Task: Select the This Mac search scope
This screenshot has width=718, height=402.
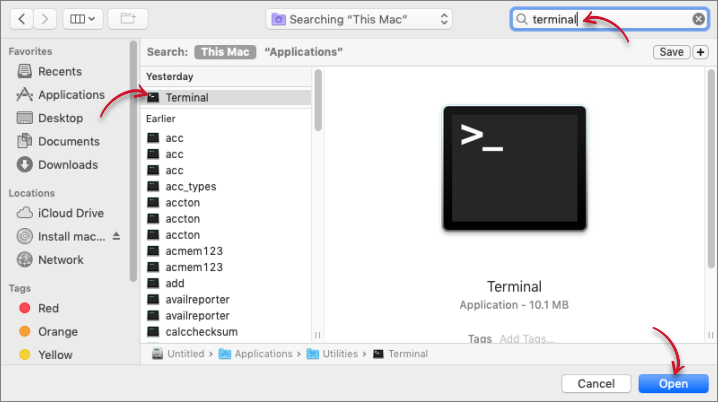Action: [225, 52]
